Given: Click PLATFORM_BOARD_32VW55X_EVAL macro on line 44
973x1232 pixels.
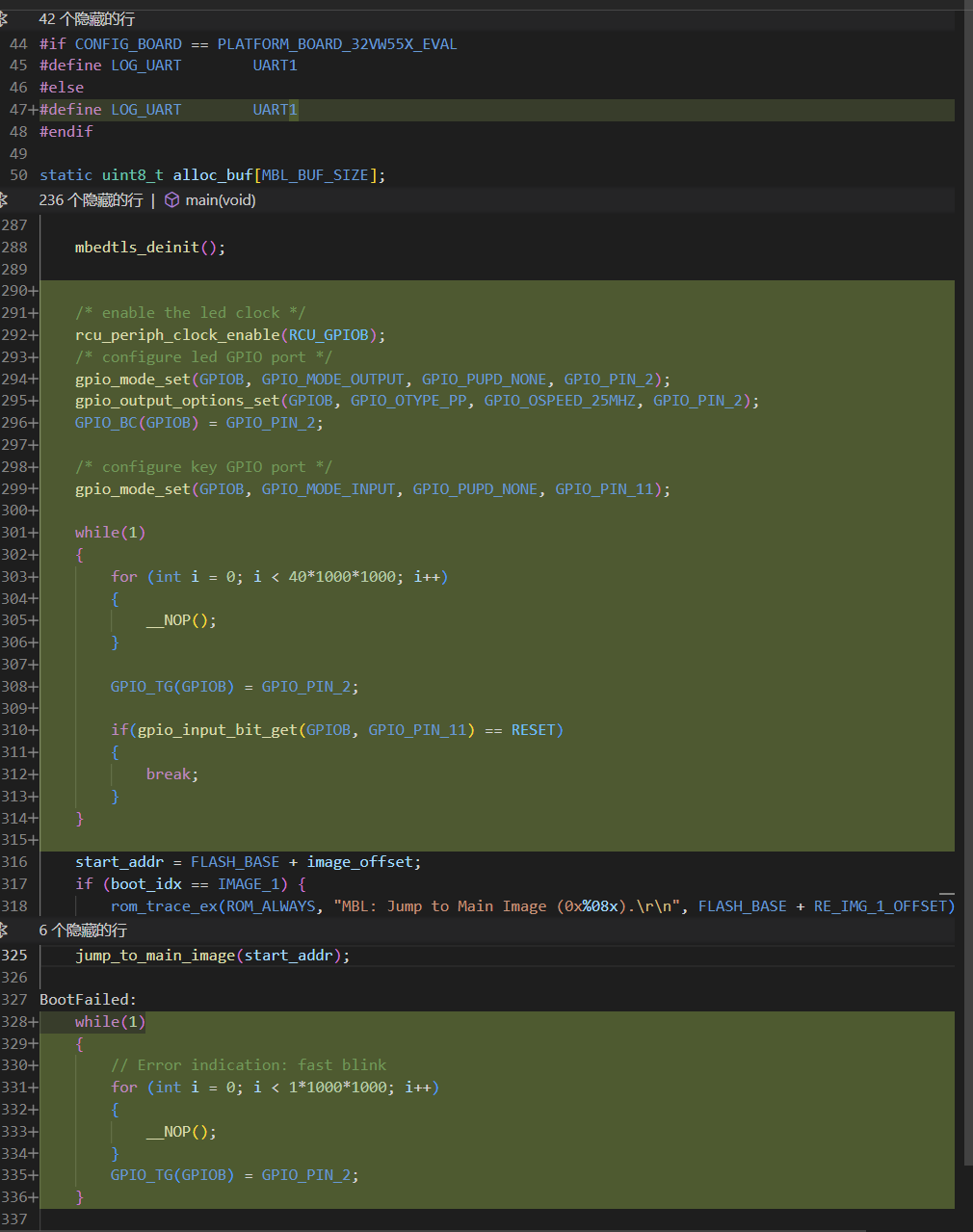Looking at the screenshot, I should click(x=336, y=44).
